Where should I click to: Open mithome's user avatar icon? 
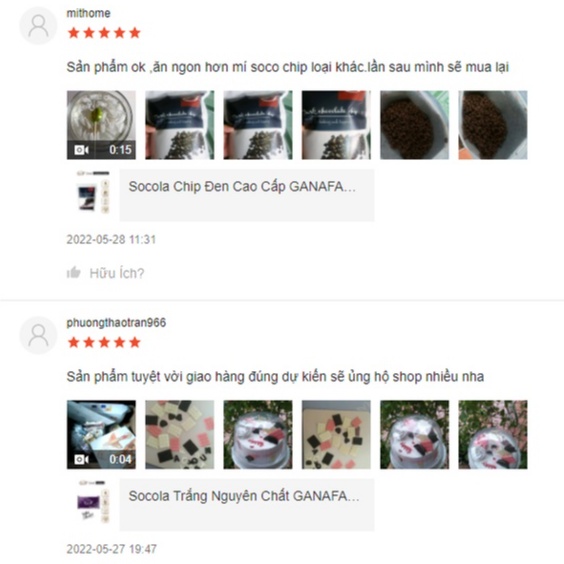[38, 26]
